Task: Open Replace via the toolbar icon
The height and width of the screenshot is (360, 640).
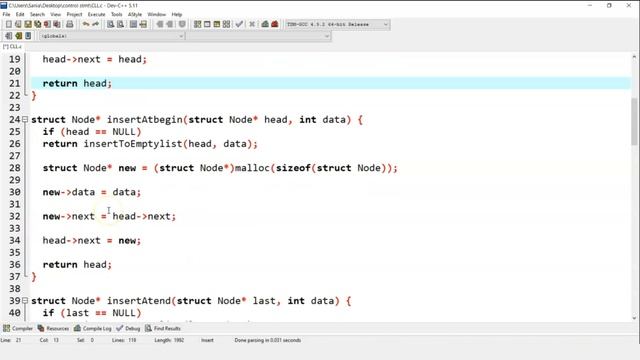Action: pos(120,24)
